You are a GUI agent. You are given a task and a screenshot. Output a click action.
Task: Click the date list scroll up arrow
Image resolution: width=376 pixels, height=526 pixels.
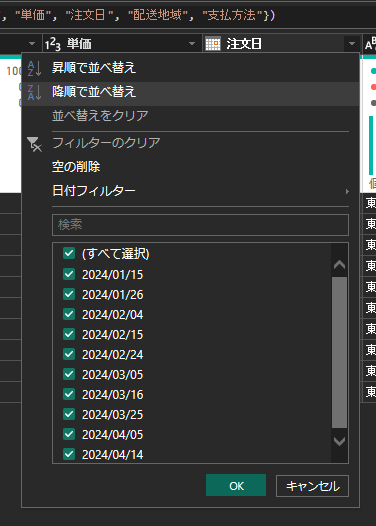click(x=339, y=265)
